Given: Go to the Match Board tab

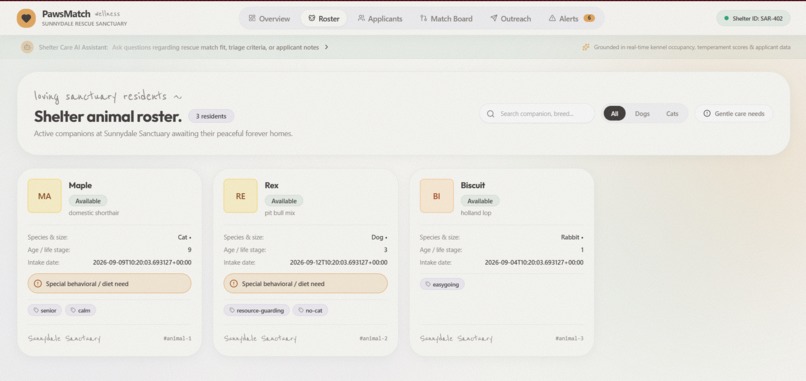Looking at the screenshot, I should pos(446,19).
